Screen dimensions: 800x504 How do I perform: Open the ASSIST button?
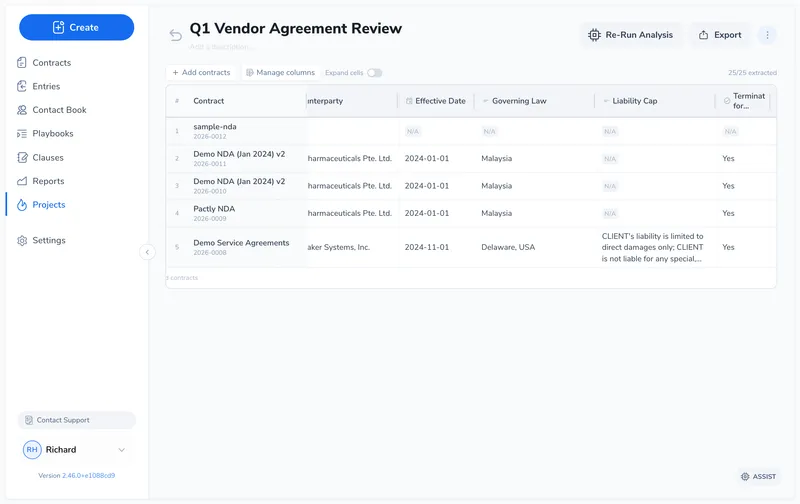758,476
